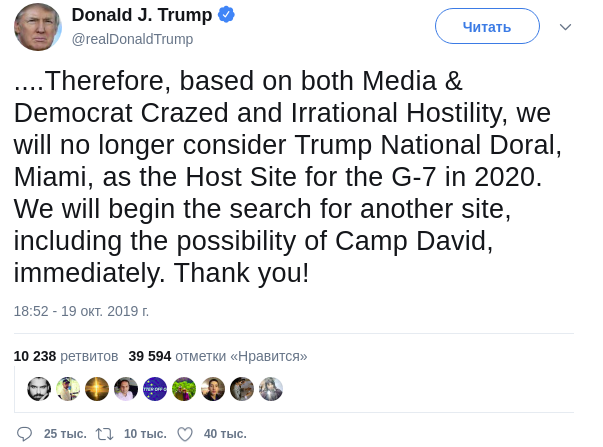The image size is (603, 447).
Task: Open the tweet author's profile picture
Action: tap(39, 27)
